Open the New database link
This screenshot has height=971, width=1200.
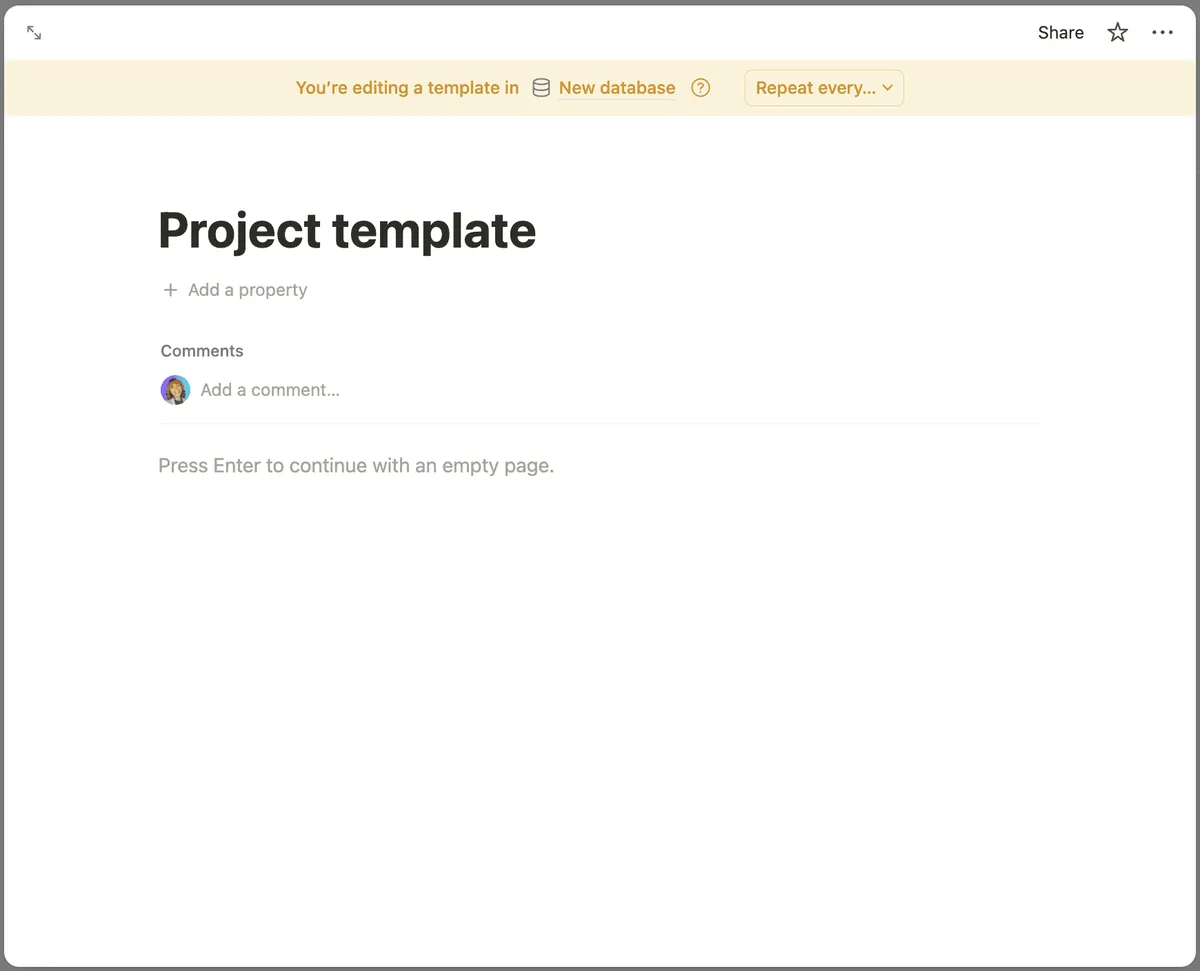[x=617, y=88]
